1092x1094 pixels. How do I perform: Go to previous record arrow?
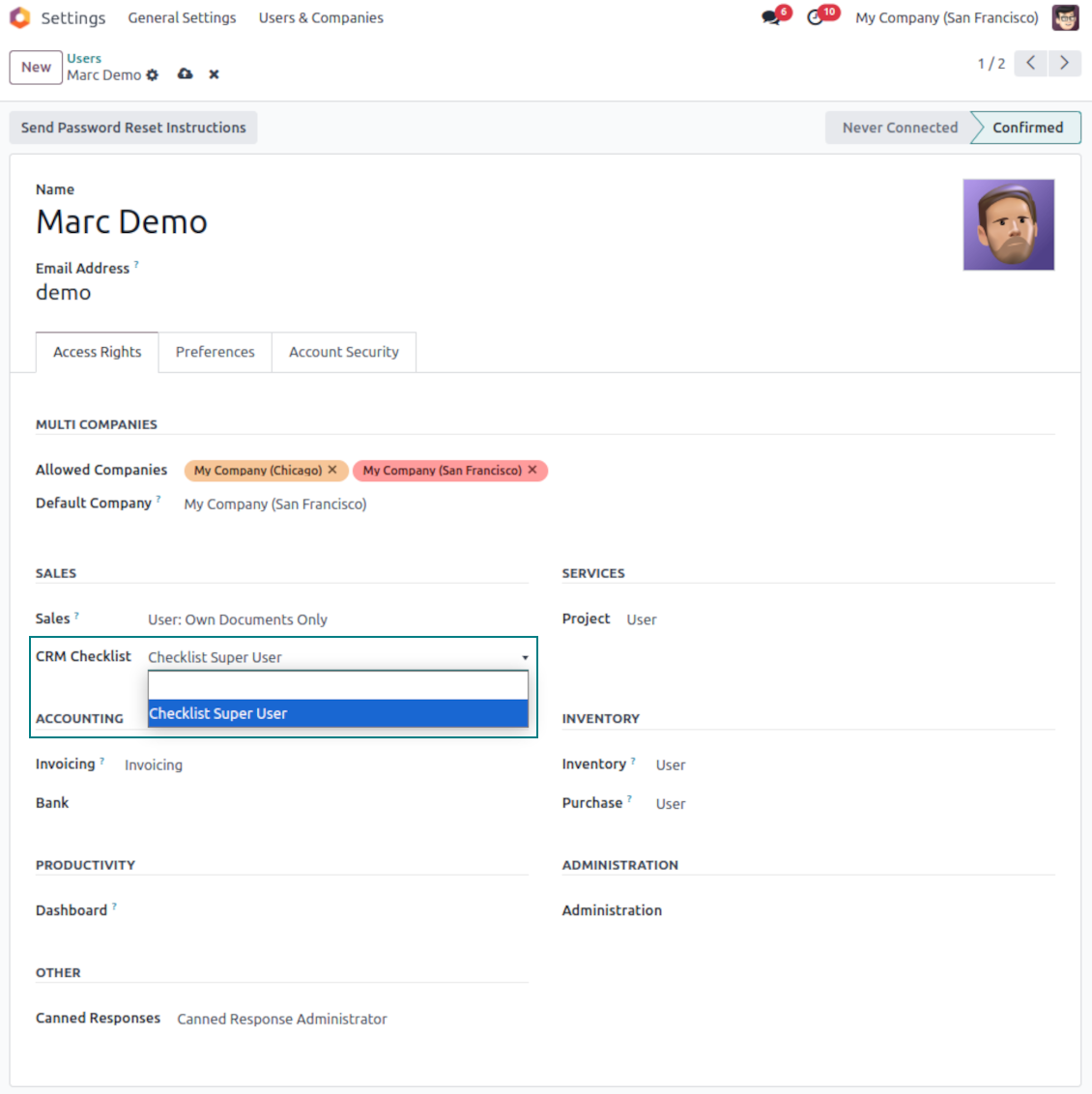tap(1031, 63)
